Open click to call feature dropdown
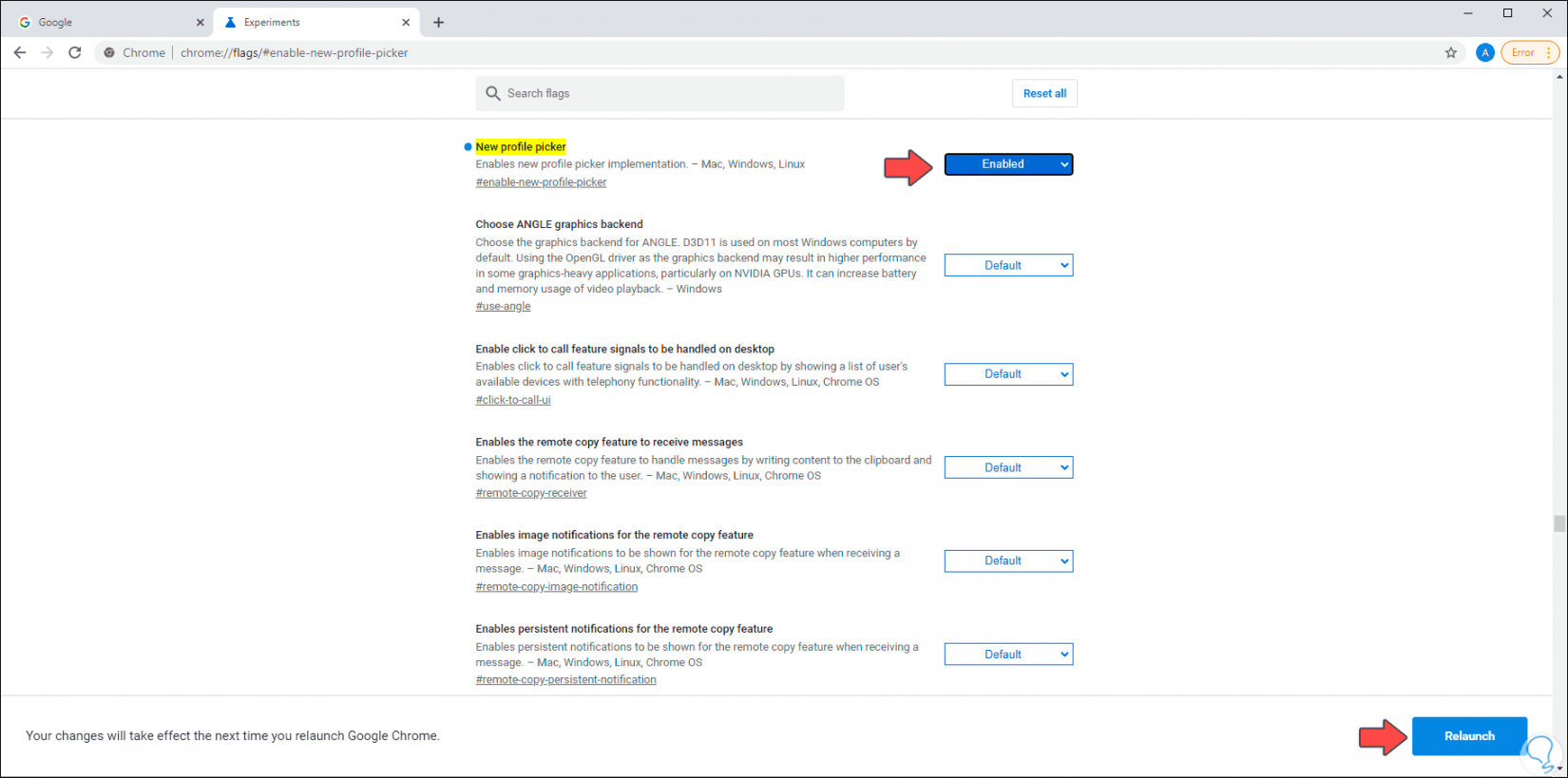The image size is (1568, 778). [1008, 374]
